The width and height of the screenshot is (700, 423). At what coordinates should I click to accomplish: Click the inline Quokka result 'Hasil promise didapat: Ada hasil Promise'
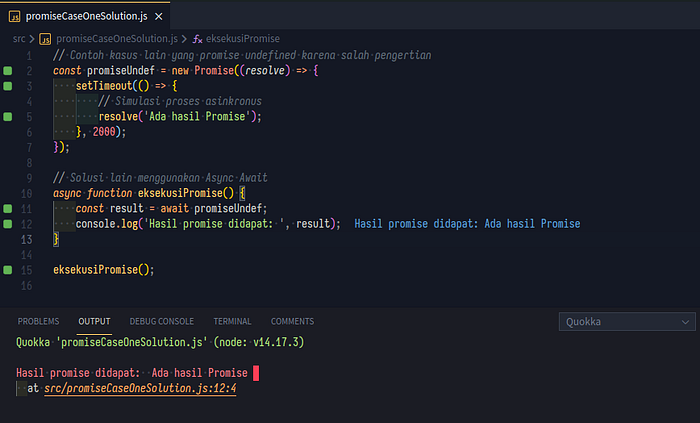[x=467, y=224]
